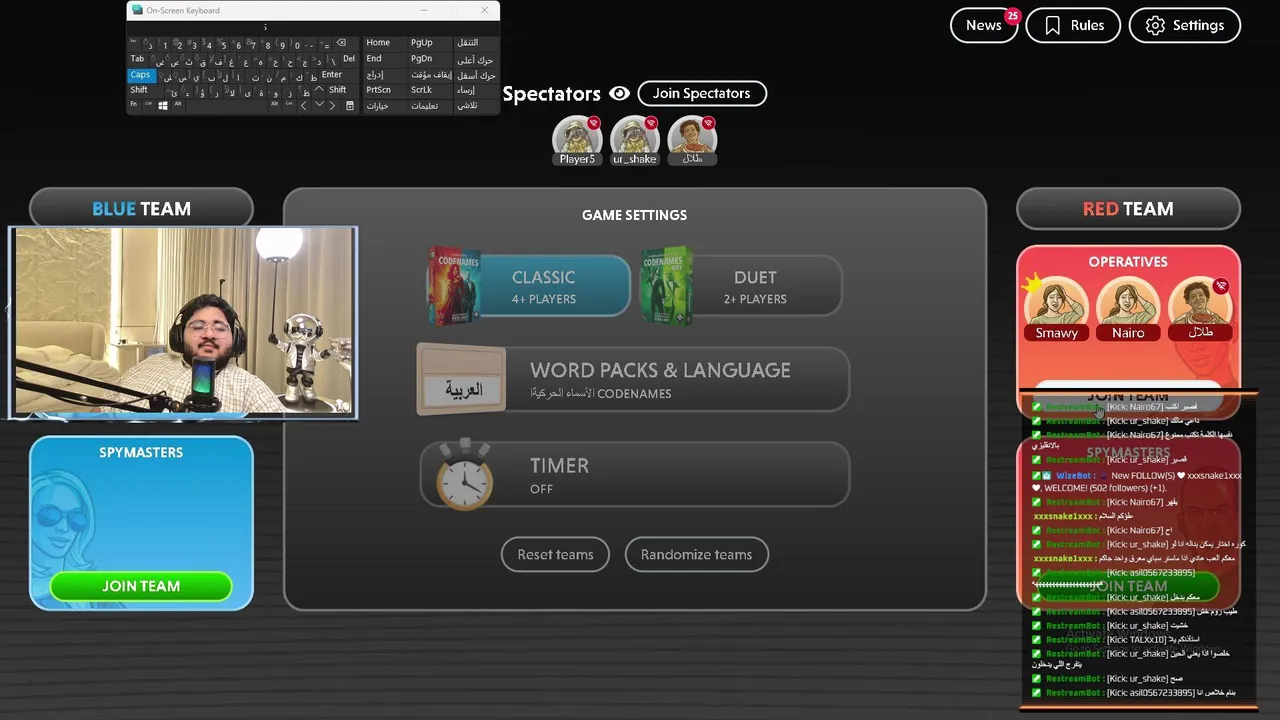
Task: Click the number 5 key on On-Screen Keyboard
Action: pos(224,43)
